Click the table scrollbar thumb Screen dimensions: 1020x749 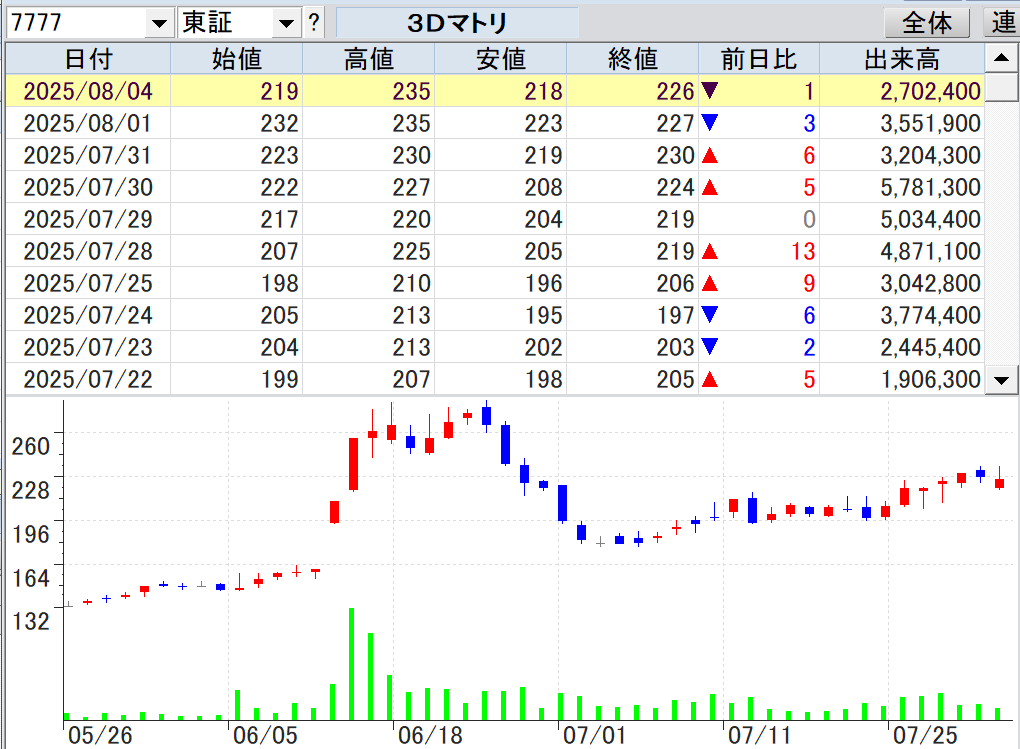(1002, 87)
